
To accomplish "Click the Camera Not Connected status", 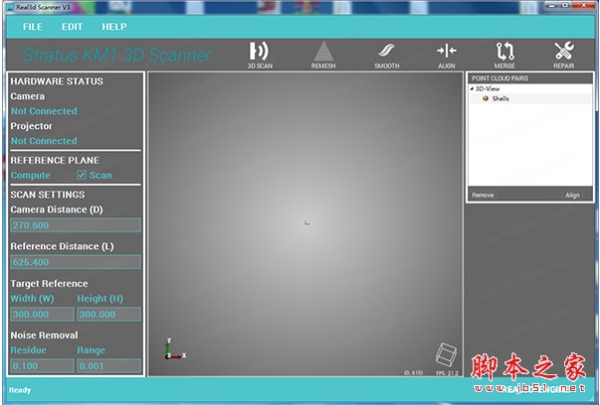I will tap(44, 111).
